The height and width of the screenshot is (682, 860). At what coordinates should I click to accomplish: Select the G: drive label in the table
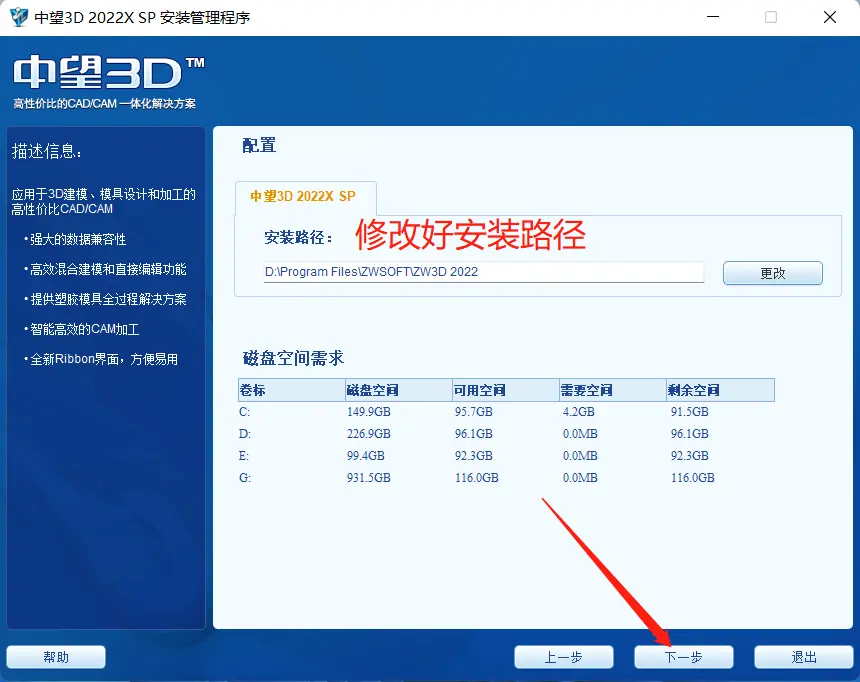[245, 477]
